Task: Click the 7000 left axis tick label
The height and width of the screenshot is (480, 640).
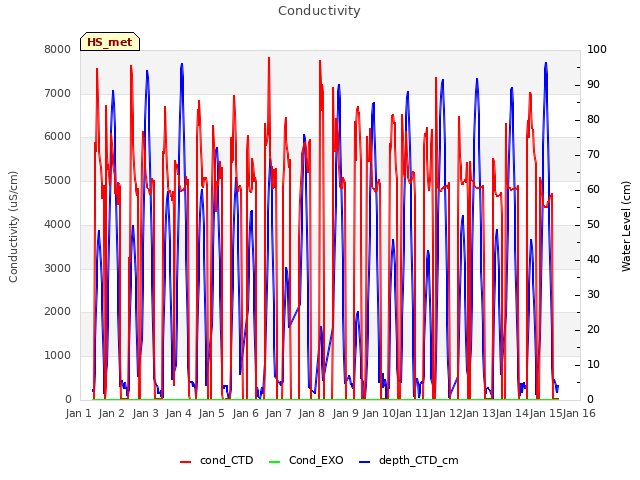Action: [58, 93]
